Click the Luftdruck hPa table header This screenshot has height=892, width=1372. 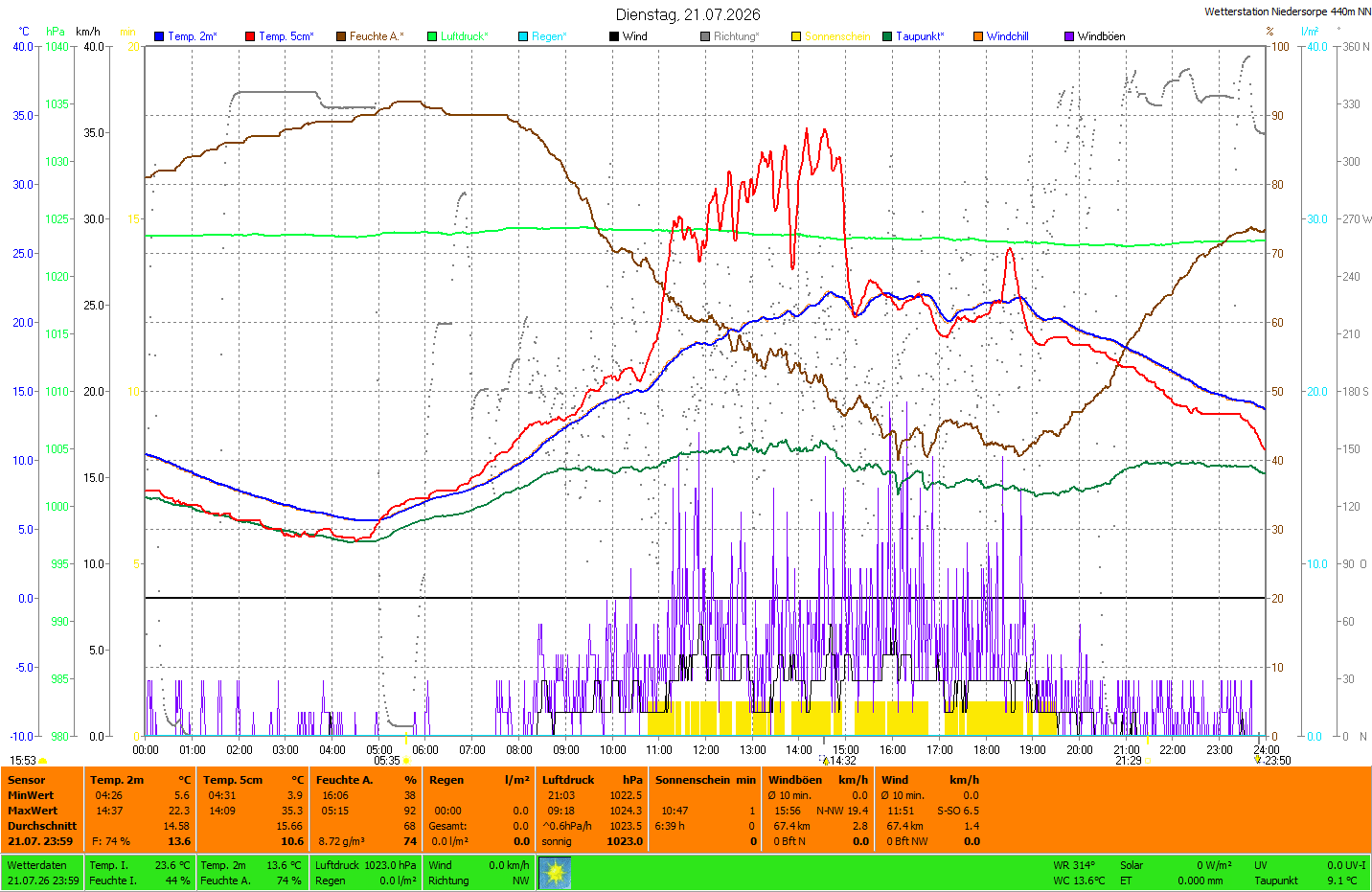[x=592, y=780]
